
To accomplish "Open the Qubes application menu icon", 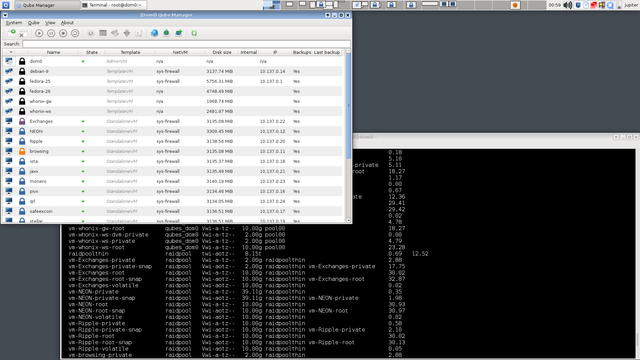I will [x=6, y=5].
